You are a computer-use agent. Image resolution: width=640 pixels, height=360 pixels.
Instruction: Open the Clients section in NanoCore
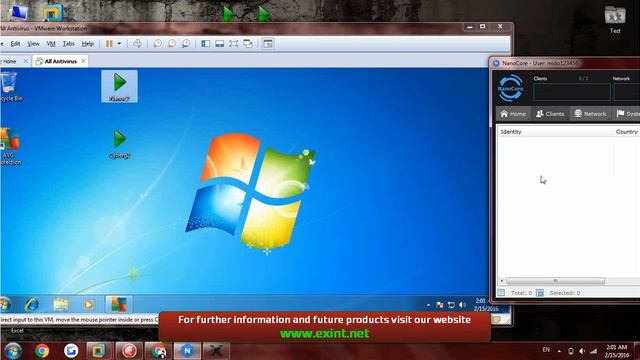pyautogui.click(x=550, y=114)
